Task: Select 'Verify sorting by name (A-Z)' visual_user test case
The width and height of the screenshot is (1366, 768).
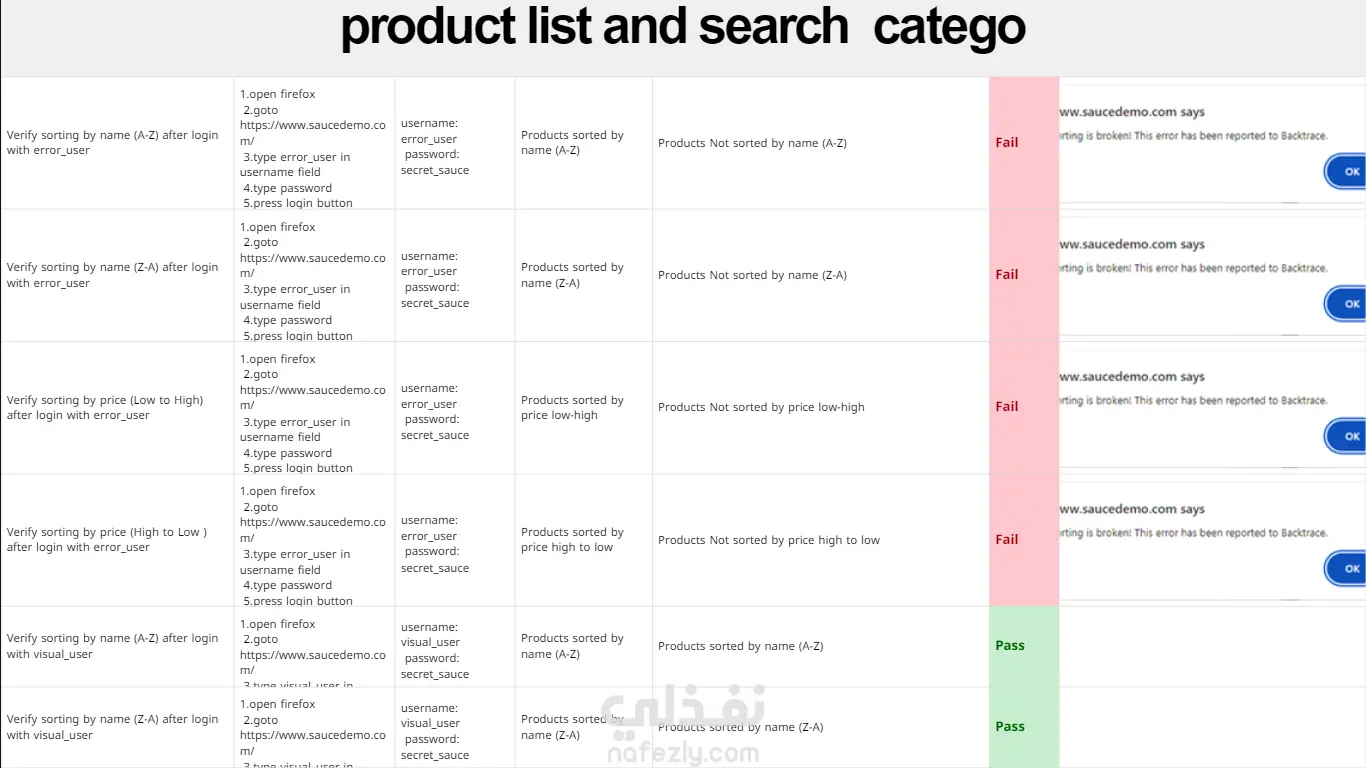Action: (112, 646)
